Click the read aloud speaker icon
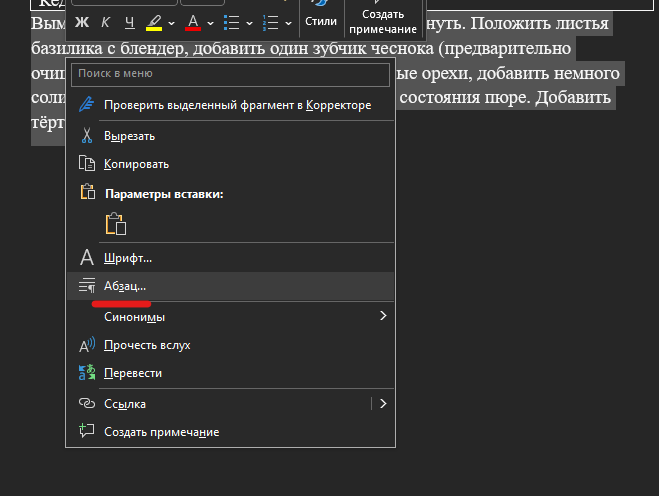 87,345
